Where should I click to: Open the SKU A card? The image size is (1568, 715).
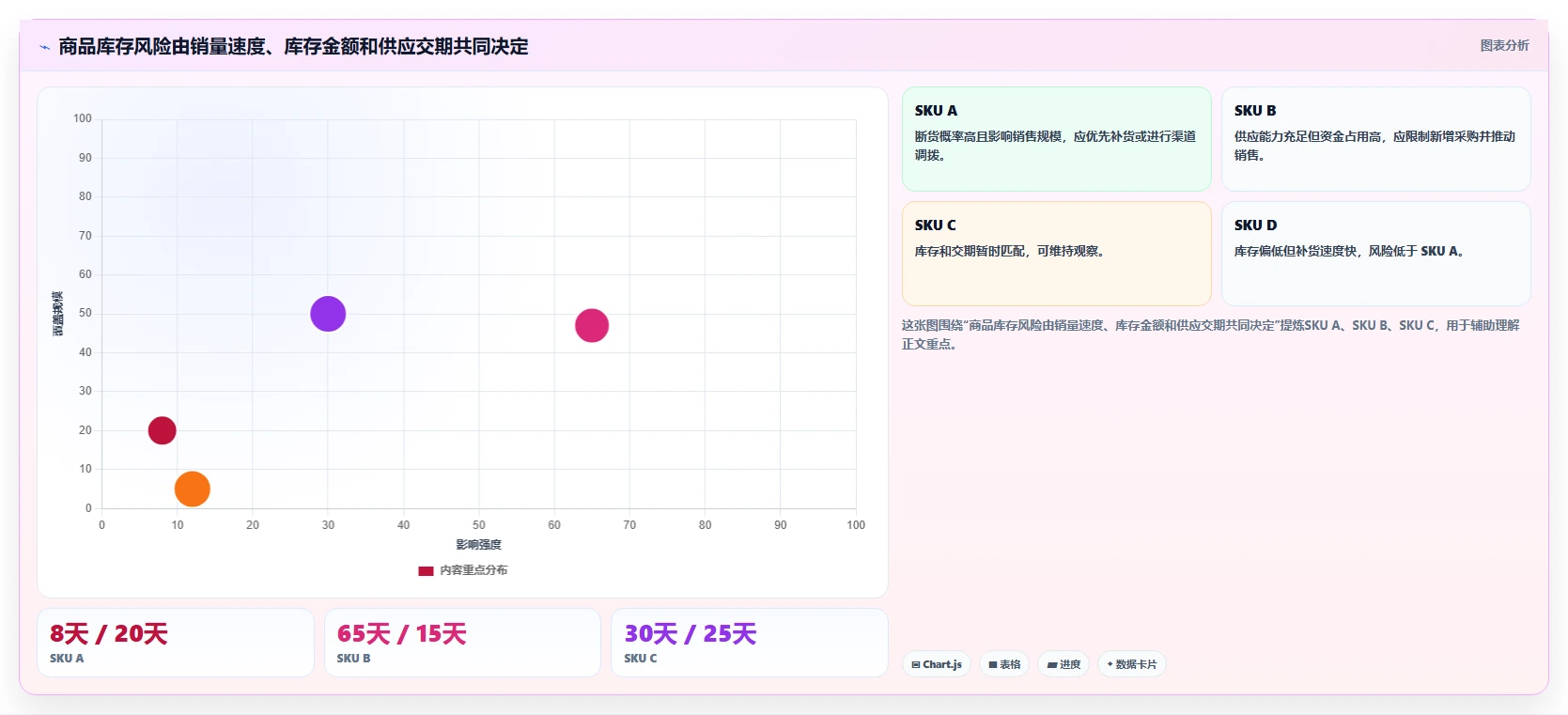point(1056,139)
